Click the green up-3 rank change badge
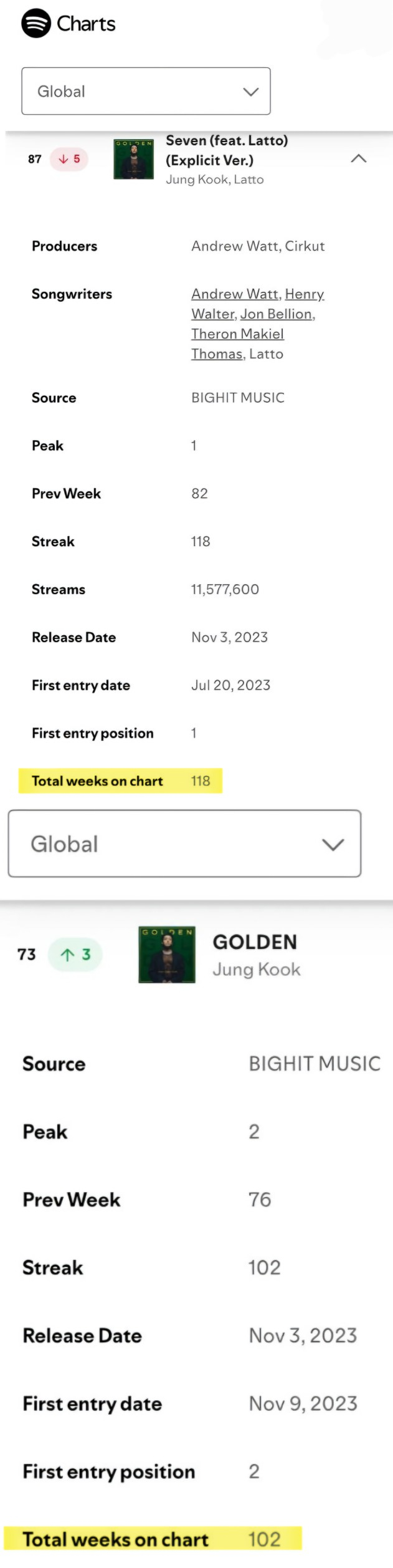 coord(75,955)
